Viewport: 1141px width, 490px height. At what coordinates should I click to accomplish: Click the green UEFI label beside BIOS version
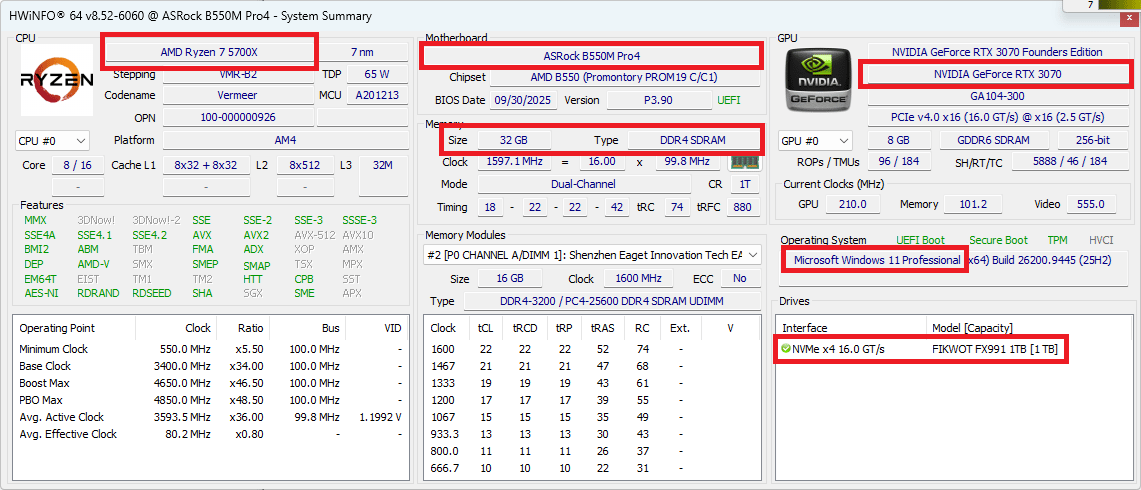coord(730,100)
